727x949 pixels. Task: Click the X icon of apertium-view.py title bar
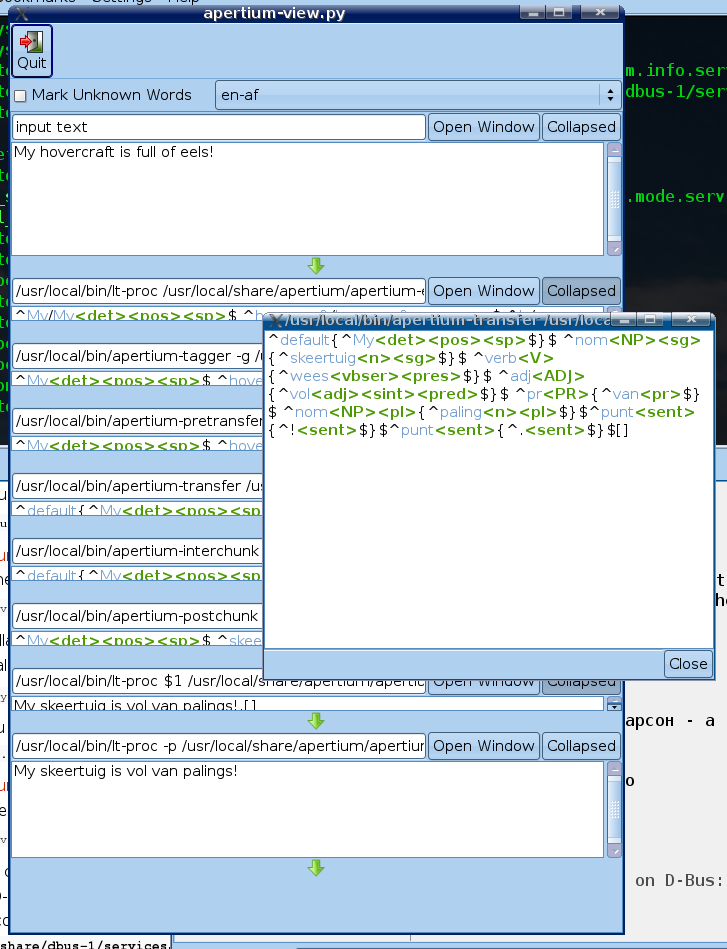(22, 13)
